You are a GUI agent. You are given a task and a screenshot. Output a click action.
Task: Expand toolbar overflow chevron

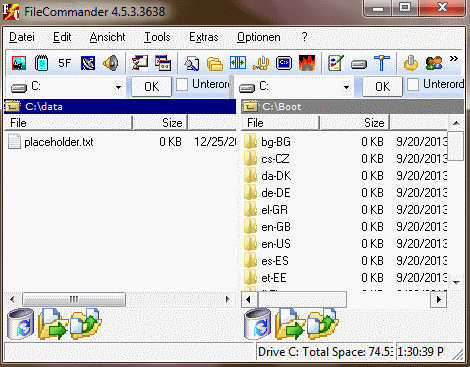pyautogui.click(x=454, y=59)
